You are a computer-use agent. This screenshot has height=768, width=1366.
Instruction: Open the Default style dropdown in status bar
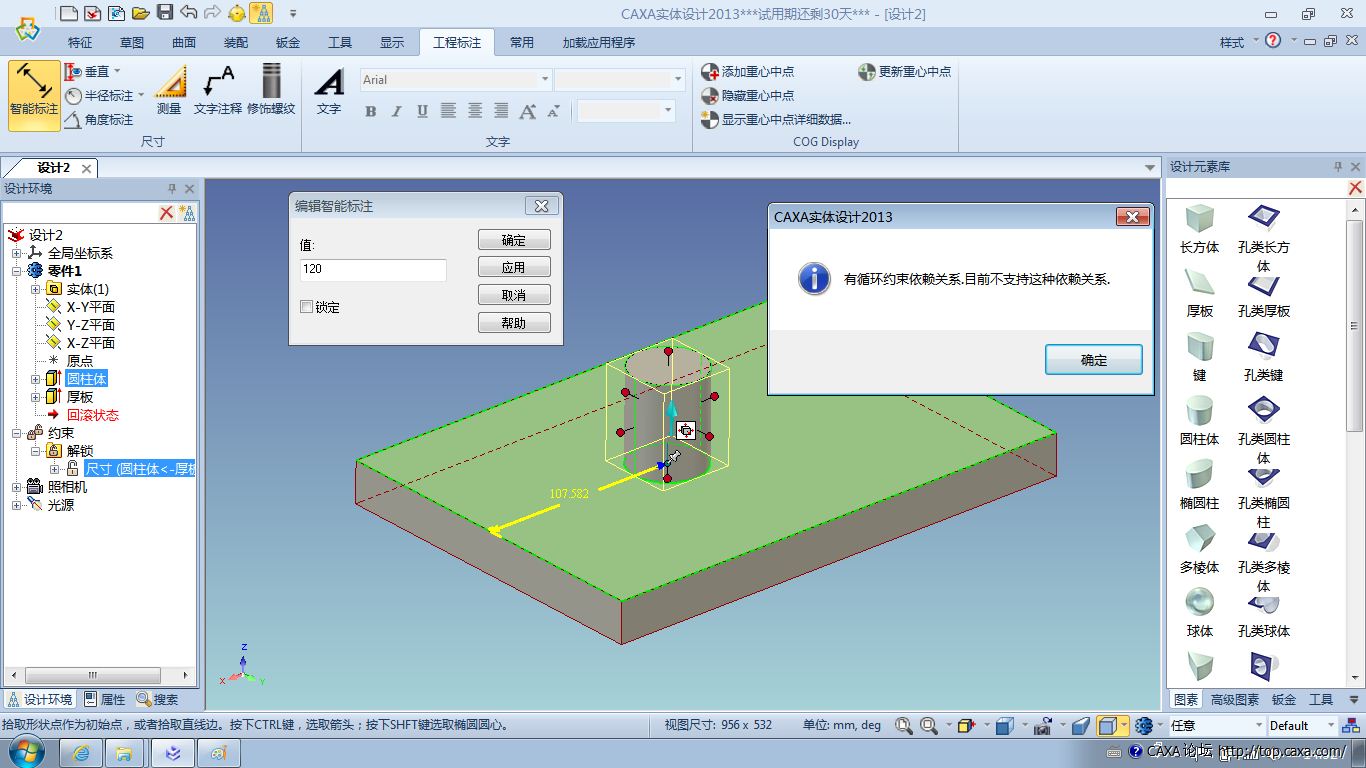[x=1331, y=726]
